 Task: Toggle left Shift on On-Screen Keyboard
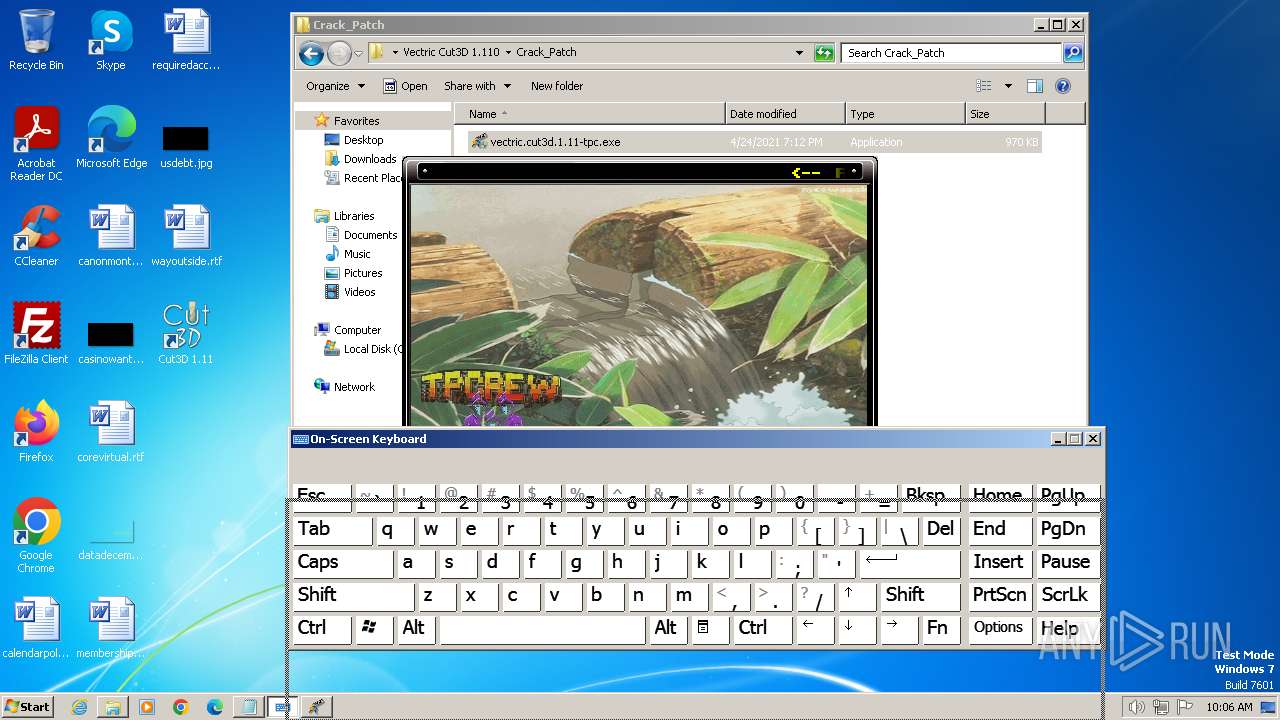(353, 596)
